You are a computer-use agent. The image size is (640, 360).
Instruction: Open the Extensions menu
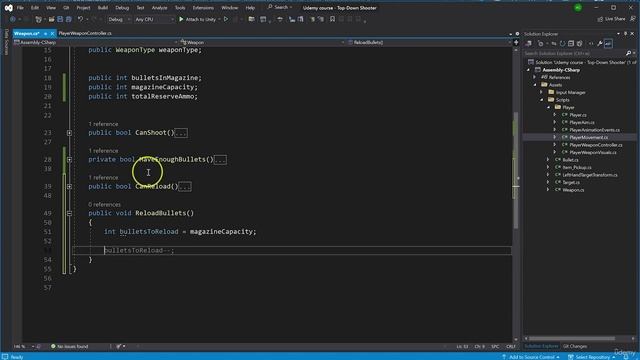pos(203,8)
